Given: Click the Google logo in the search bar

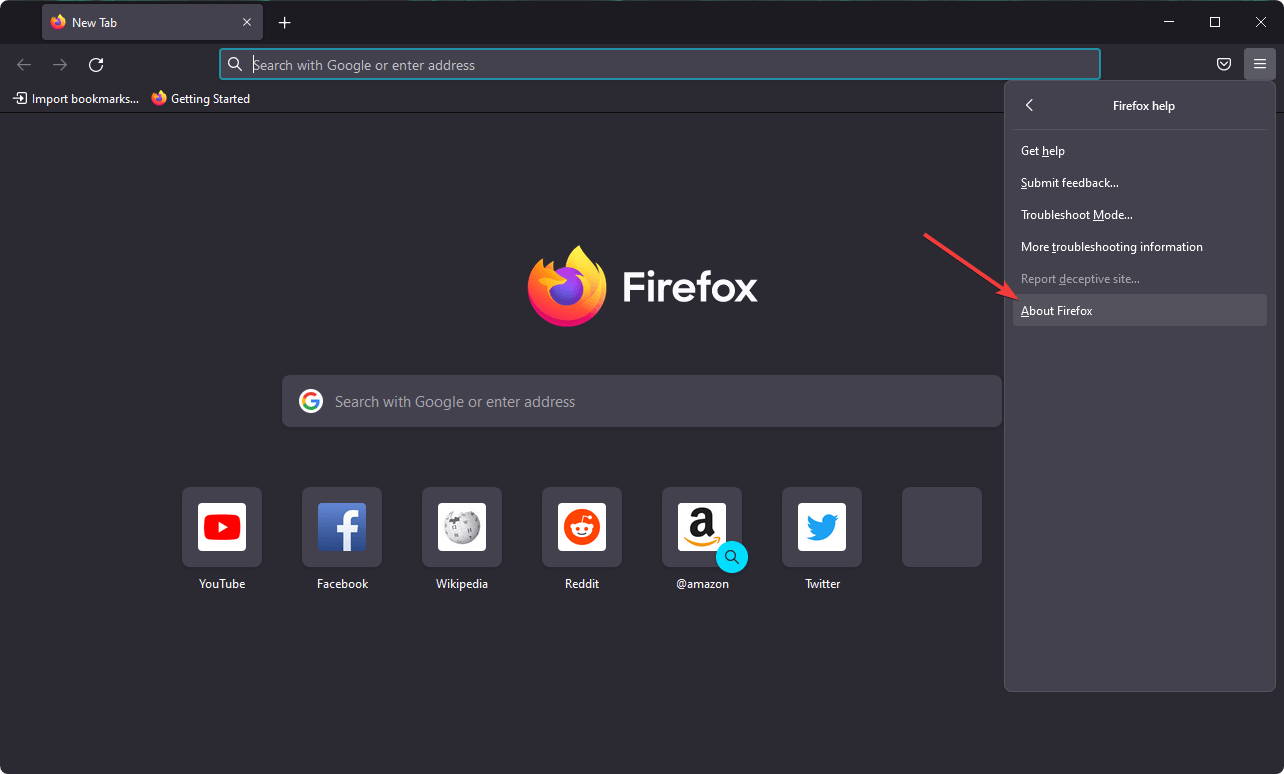Looking at the screenshot, I should click(310, 400).
